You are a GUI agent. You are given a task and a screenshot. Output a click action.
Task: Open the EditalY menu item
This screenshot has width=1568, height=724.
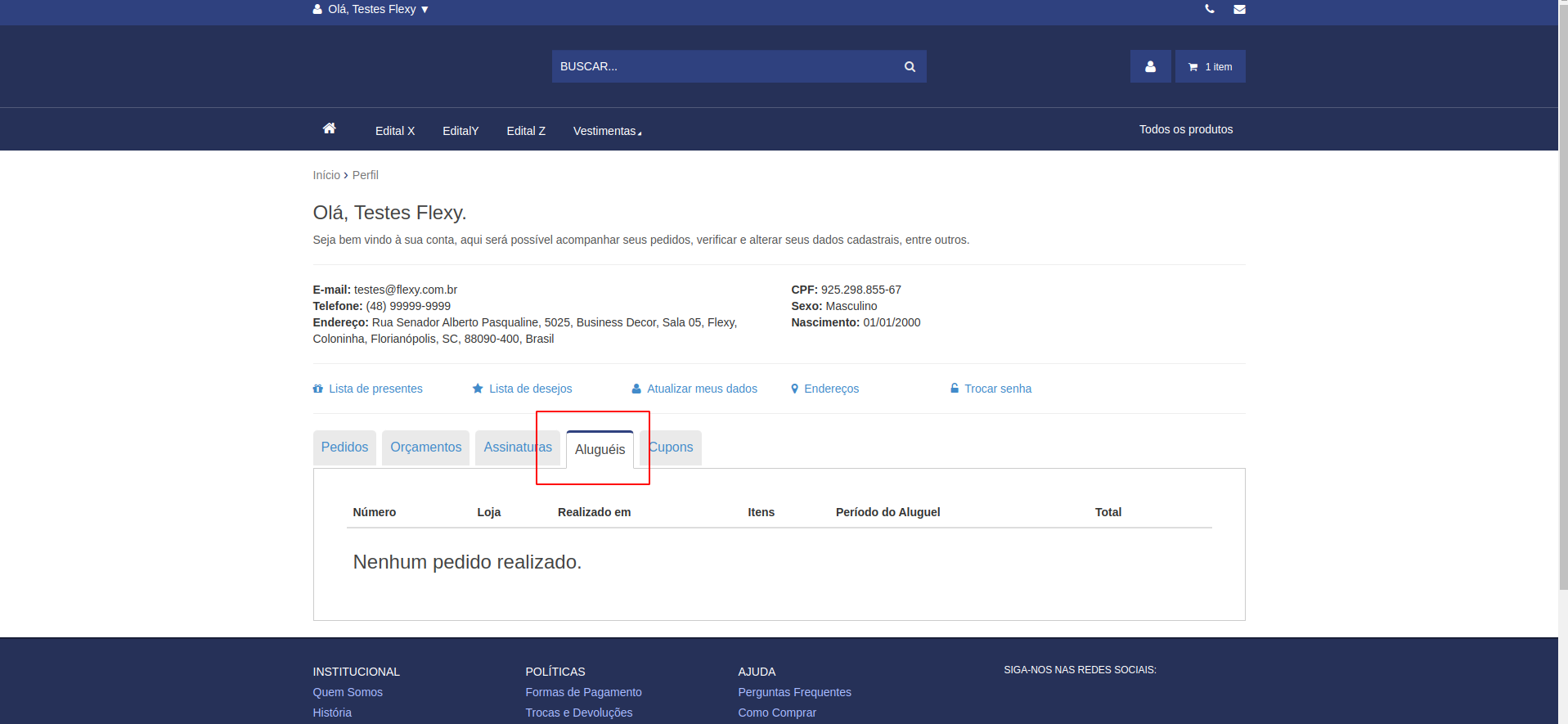point(461,131)
